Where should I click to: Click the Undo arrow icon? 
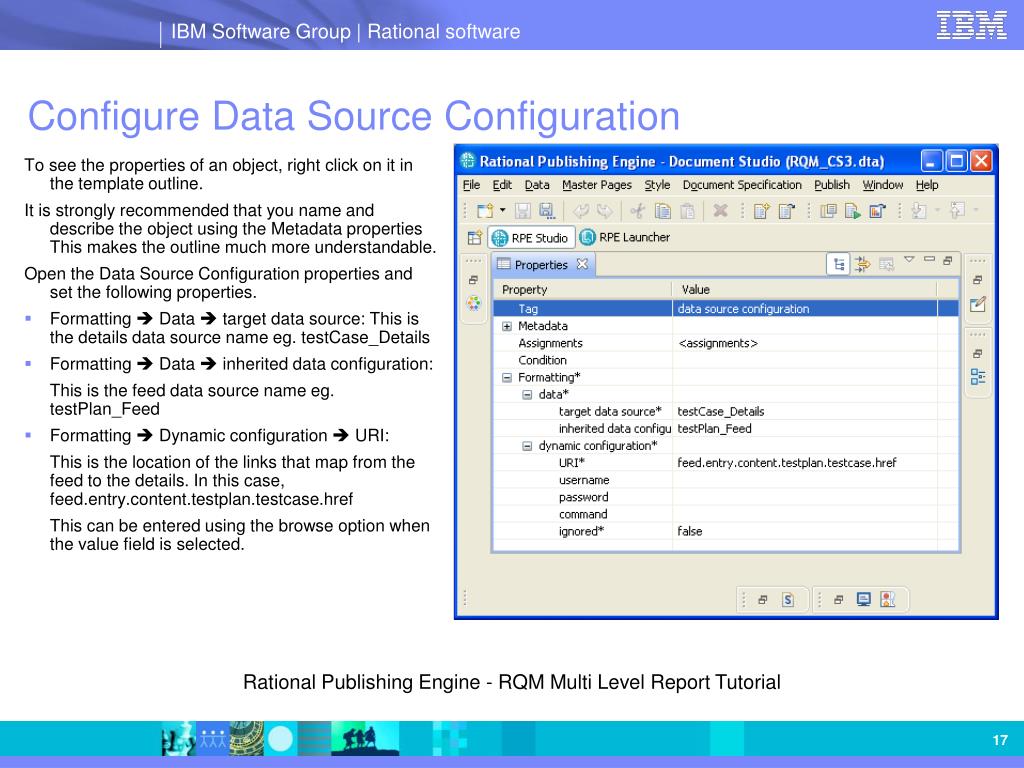point(581,210)
